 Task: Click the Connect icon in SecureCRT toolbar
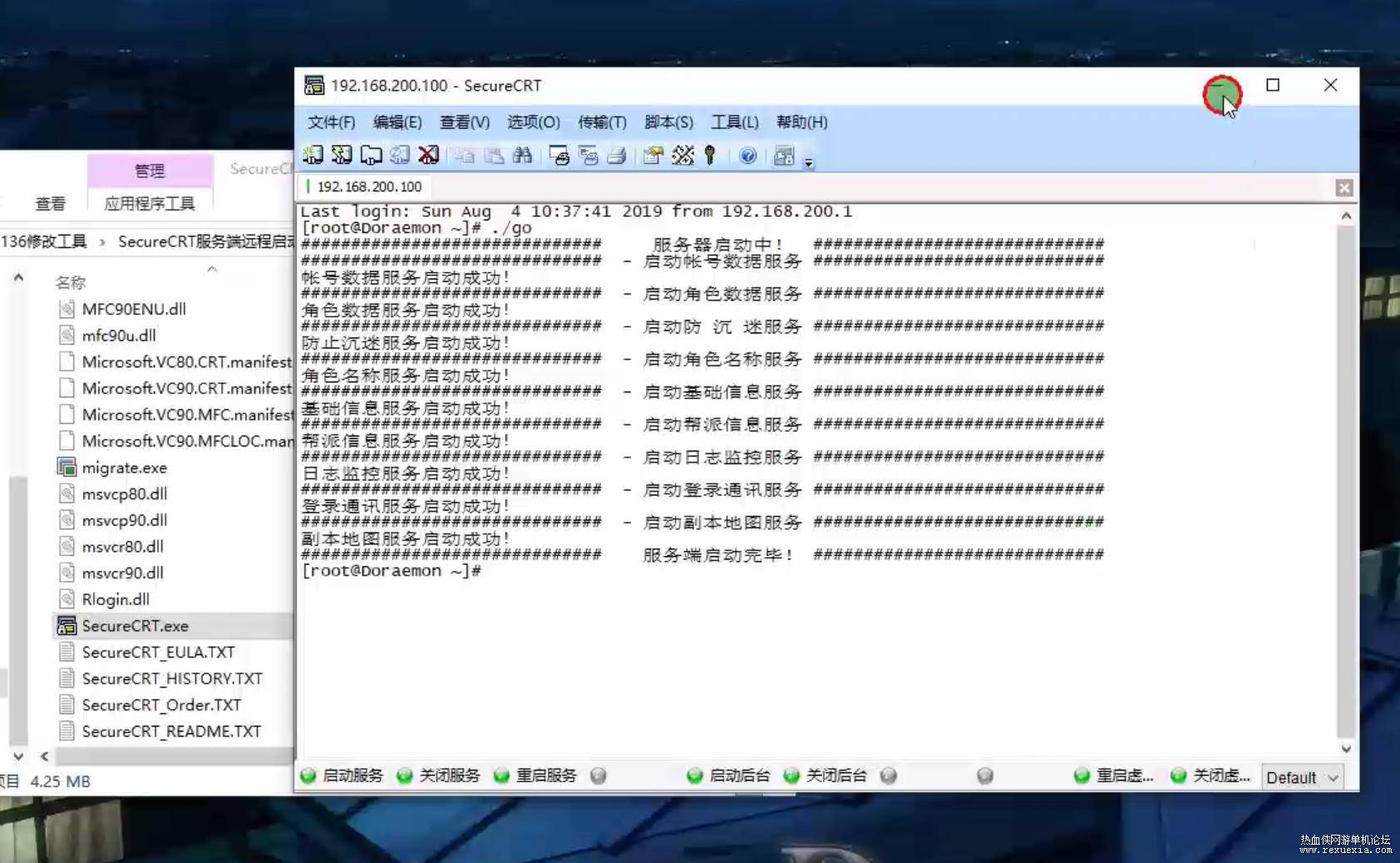(x=313, y=155)
